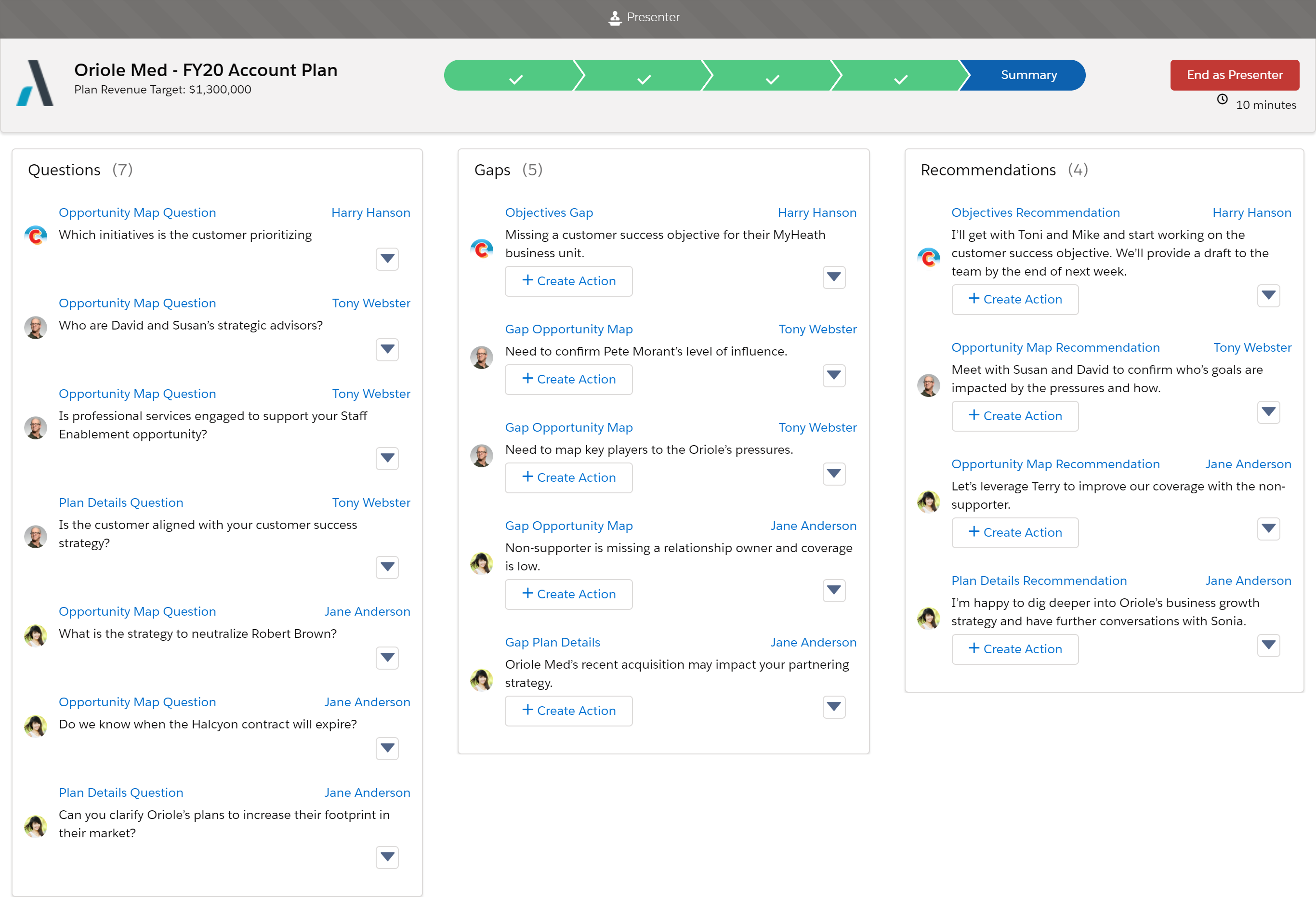Click Plan Revenue Target: $1,300,000 text
This screenshot has width=1316, height=911.
(163, 90)
